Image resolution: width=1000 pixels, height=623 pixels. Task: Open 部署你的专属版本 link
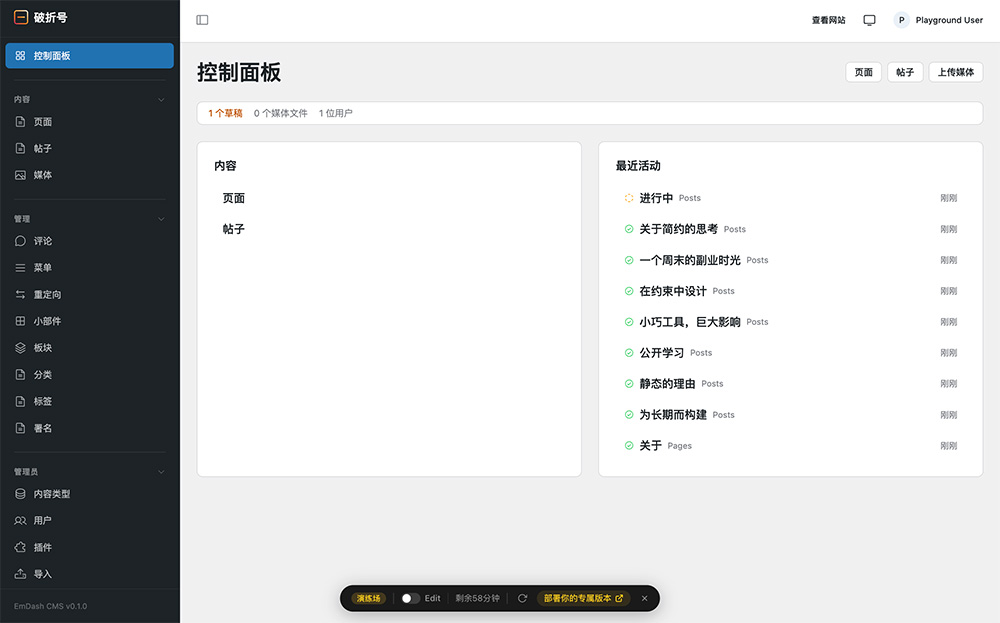(x=585, y=598)
